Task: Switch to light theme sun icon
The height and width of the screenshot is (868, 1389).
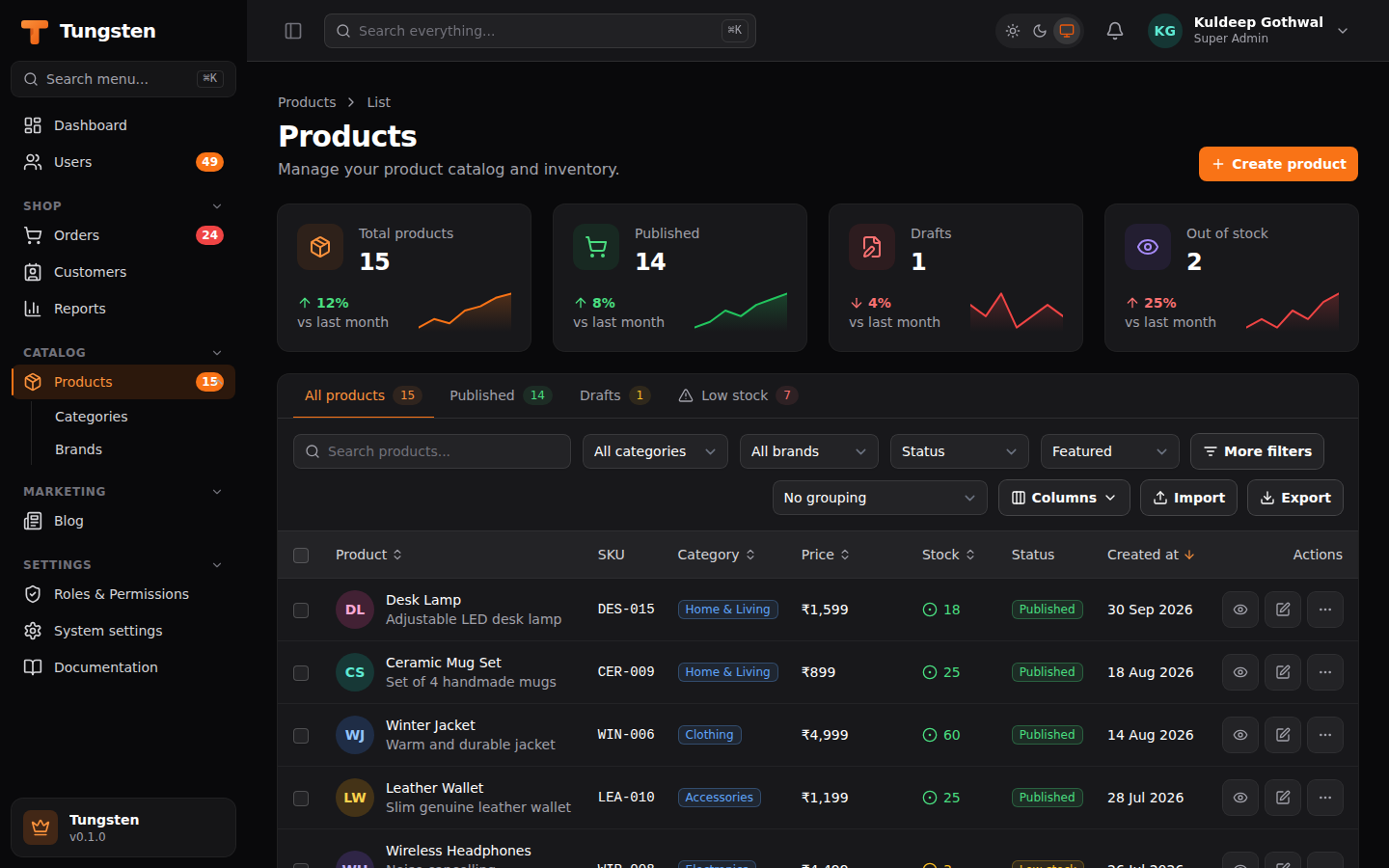Action: tap(1013, 31)
